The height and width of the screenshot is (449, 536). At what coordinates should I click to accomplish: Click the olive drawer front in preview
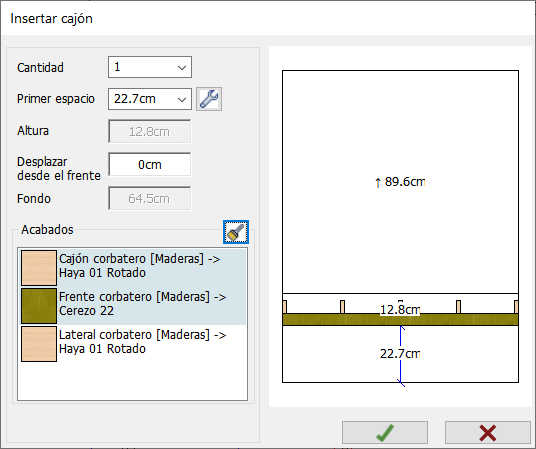(x=400, y=319)
